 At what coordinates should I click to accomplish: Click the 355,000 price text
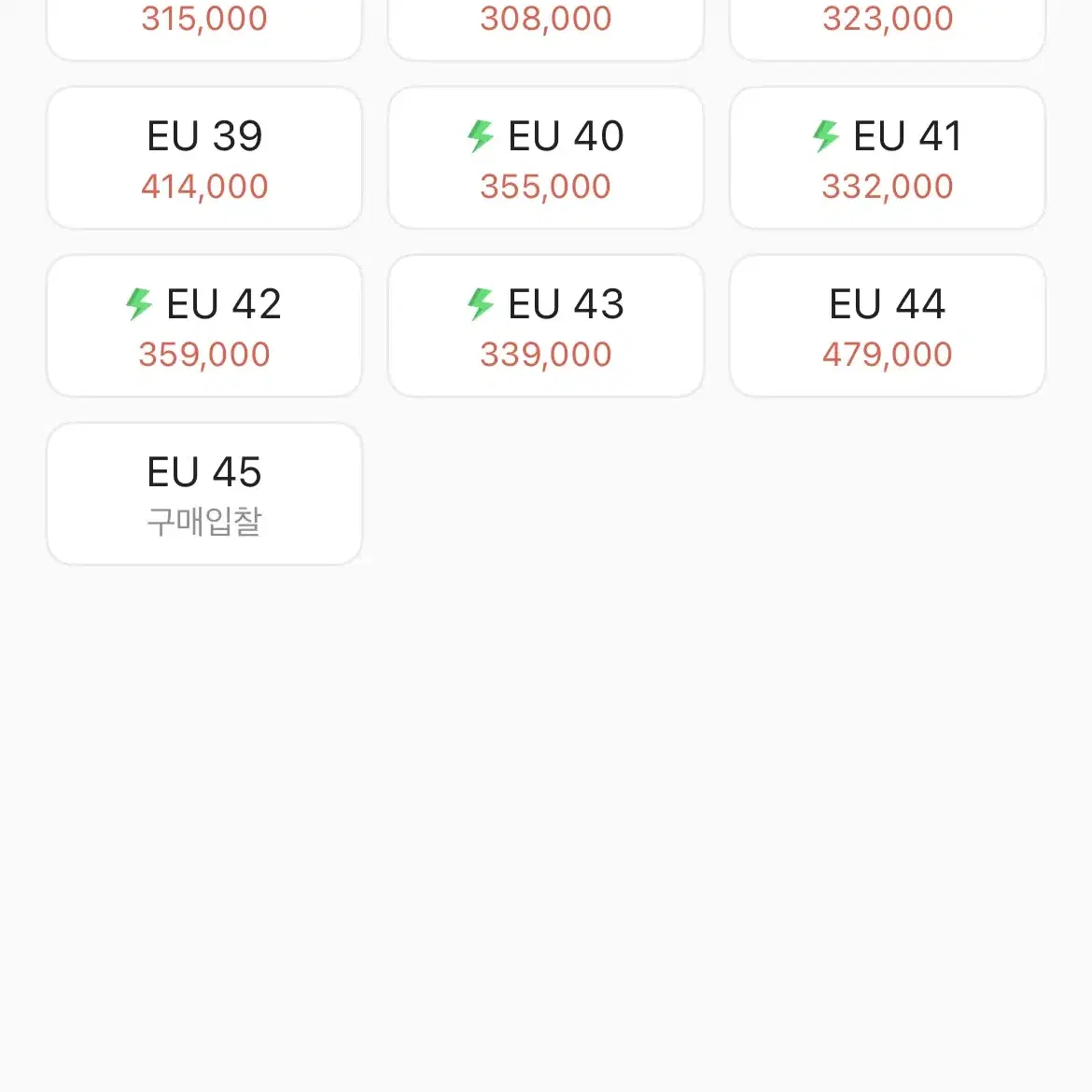546,187
